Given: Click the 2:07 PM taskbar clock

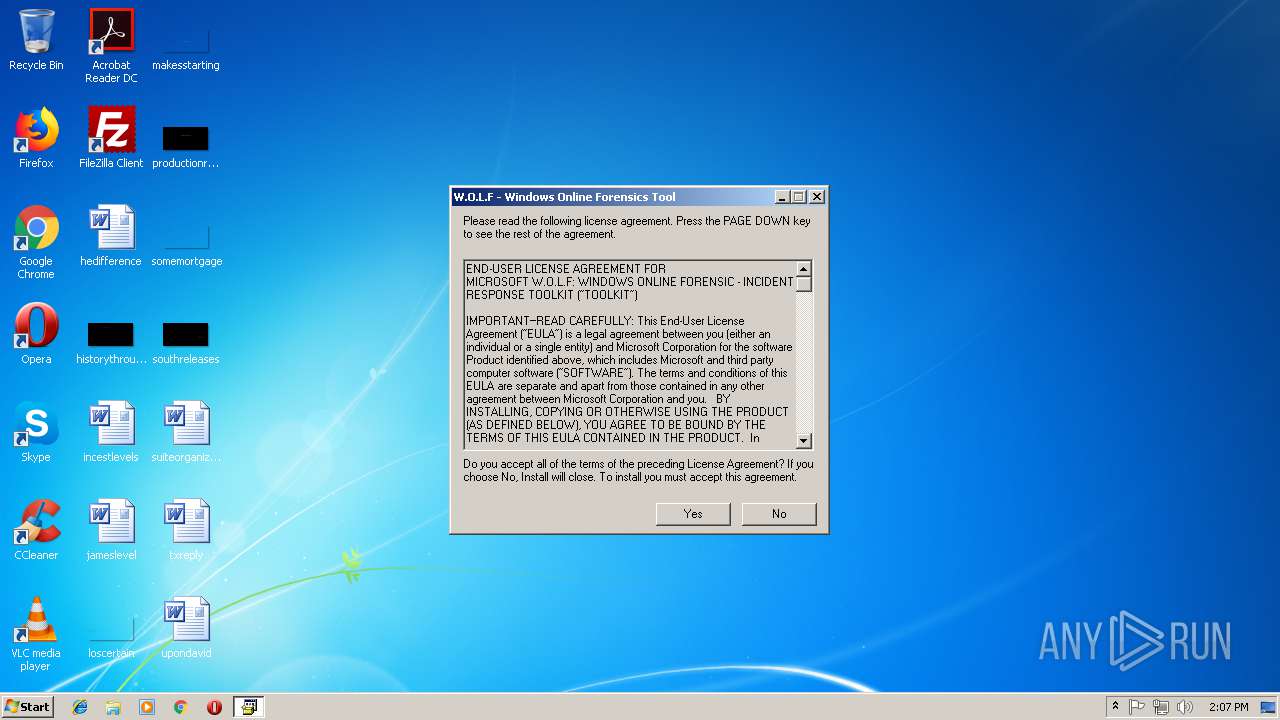Looking at the screenshot, I should [1229, 707].
